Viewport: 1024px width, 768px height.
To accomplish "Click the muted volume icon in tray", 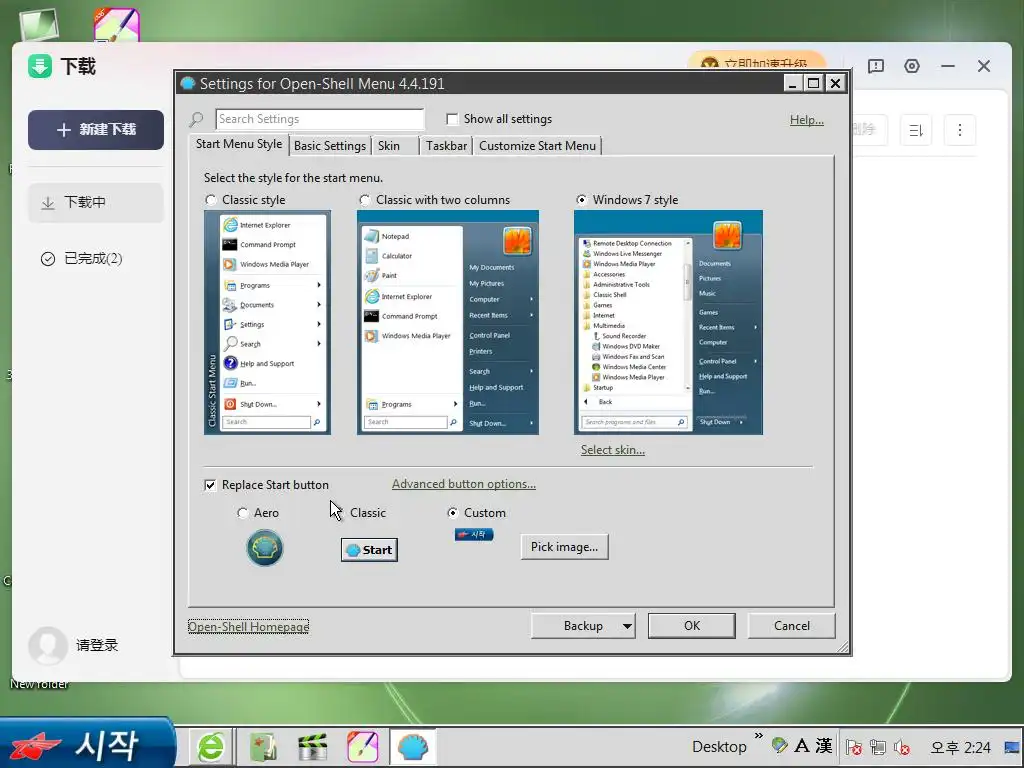I will (902, 747).
